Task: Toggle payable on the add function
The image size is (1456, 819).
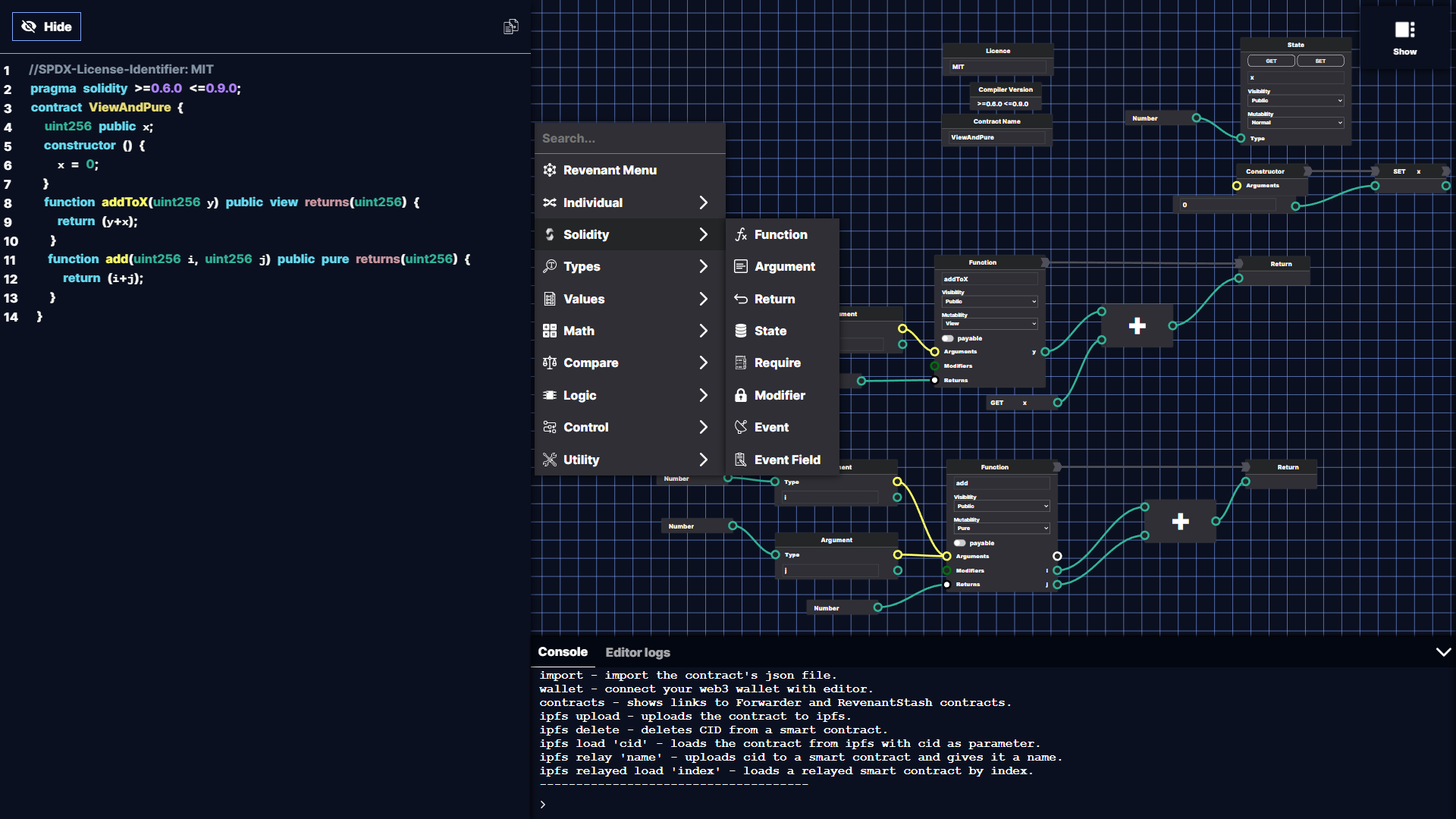Action: (960, 543)
